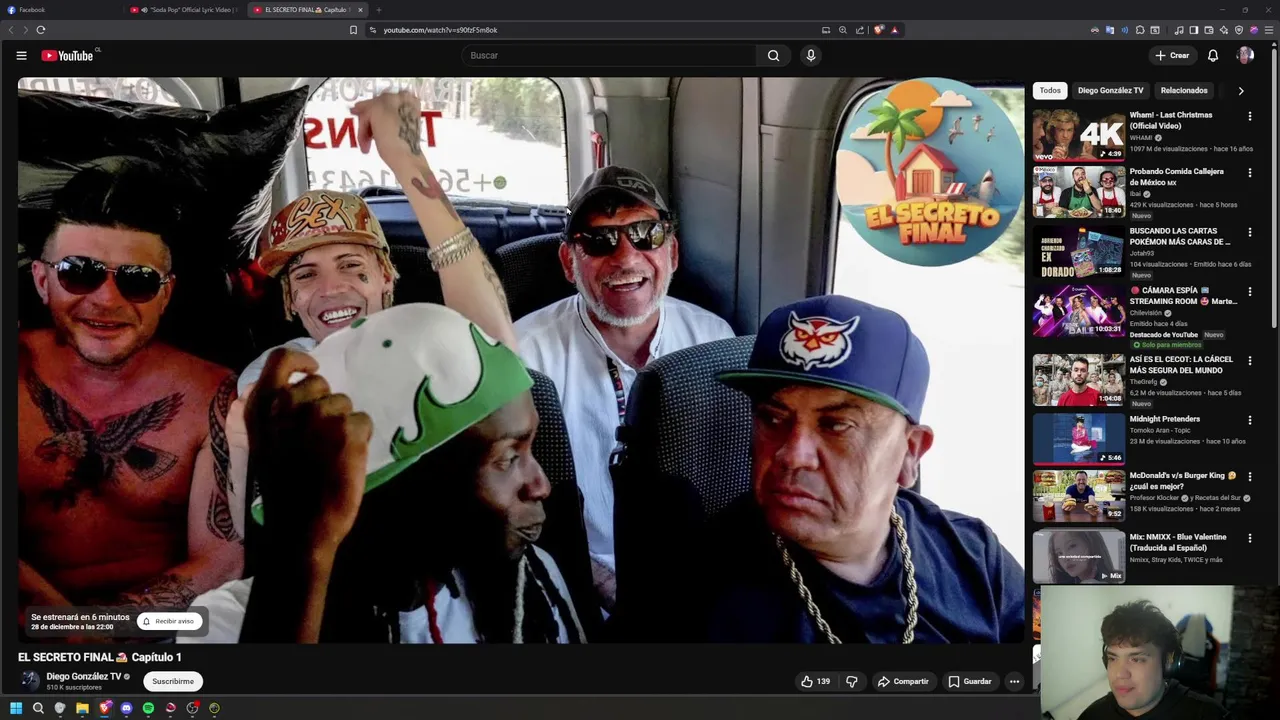Click the 'Buscar' search field
The image size is (1280, 720).
pyautogui.click(x=610, y=56)
